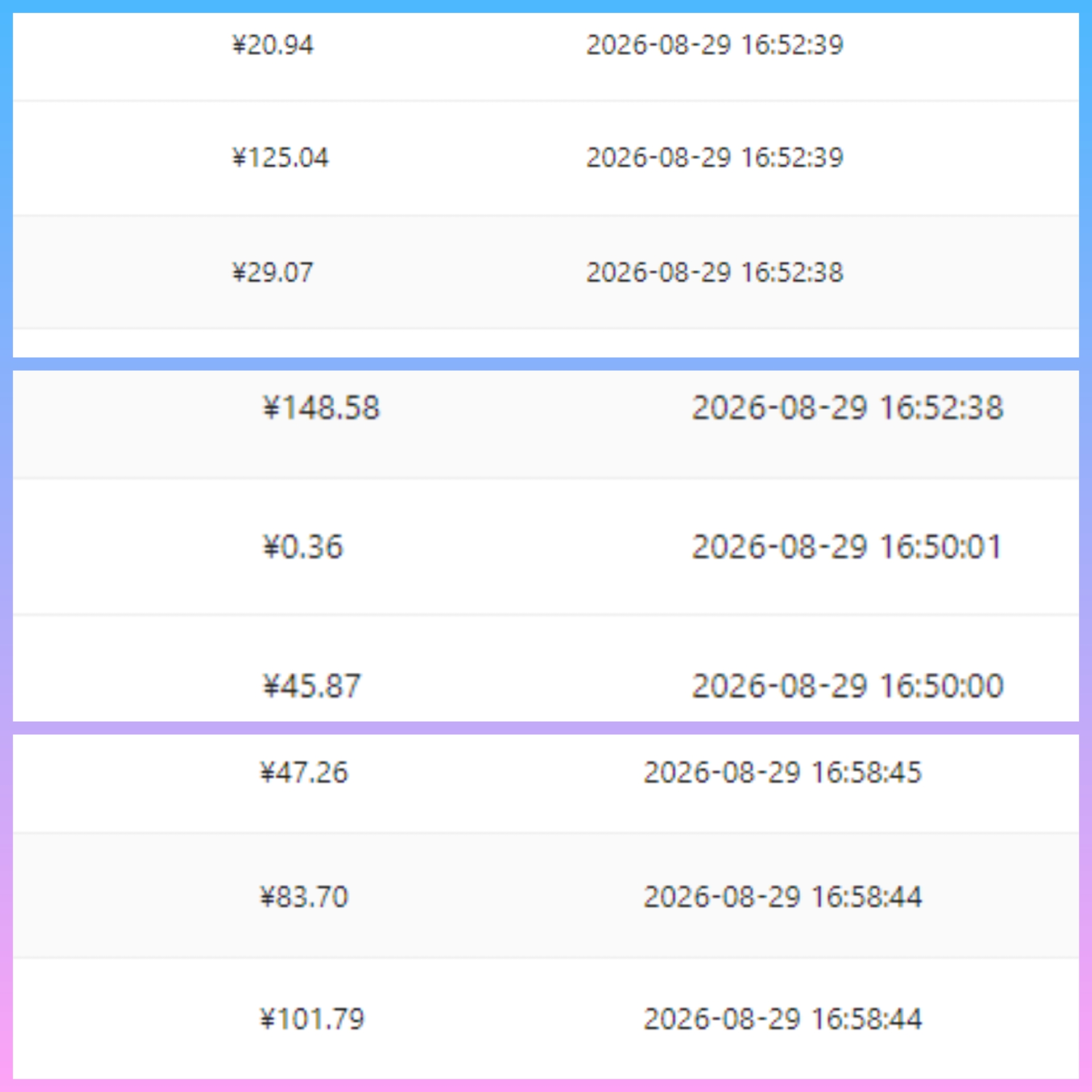The width and height of the screenshot is (1092, 1092).
Task: Select the 2026-08-29 16:58:45 timestamp
Action: point(783,772)
